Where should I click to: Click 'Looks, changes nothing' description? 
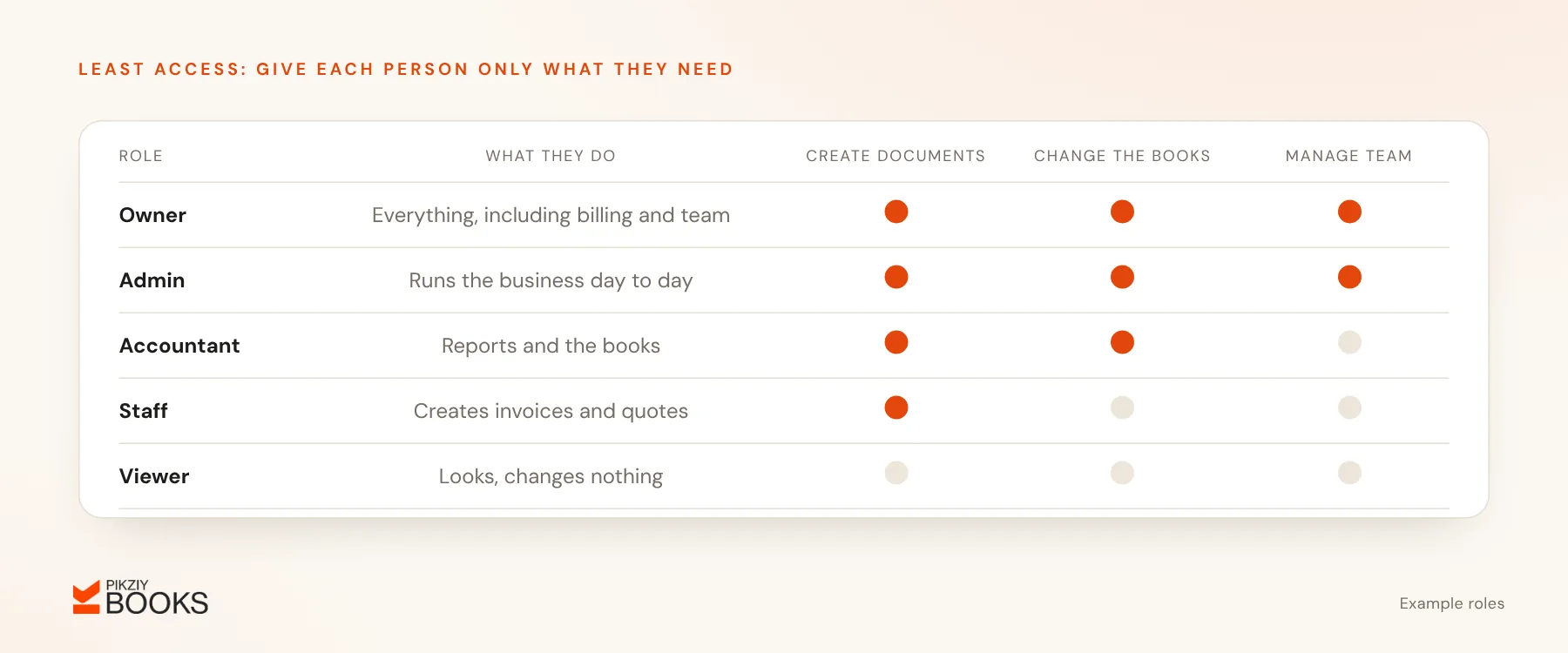coord(551,476)
